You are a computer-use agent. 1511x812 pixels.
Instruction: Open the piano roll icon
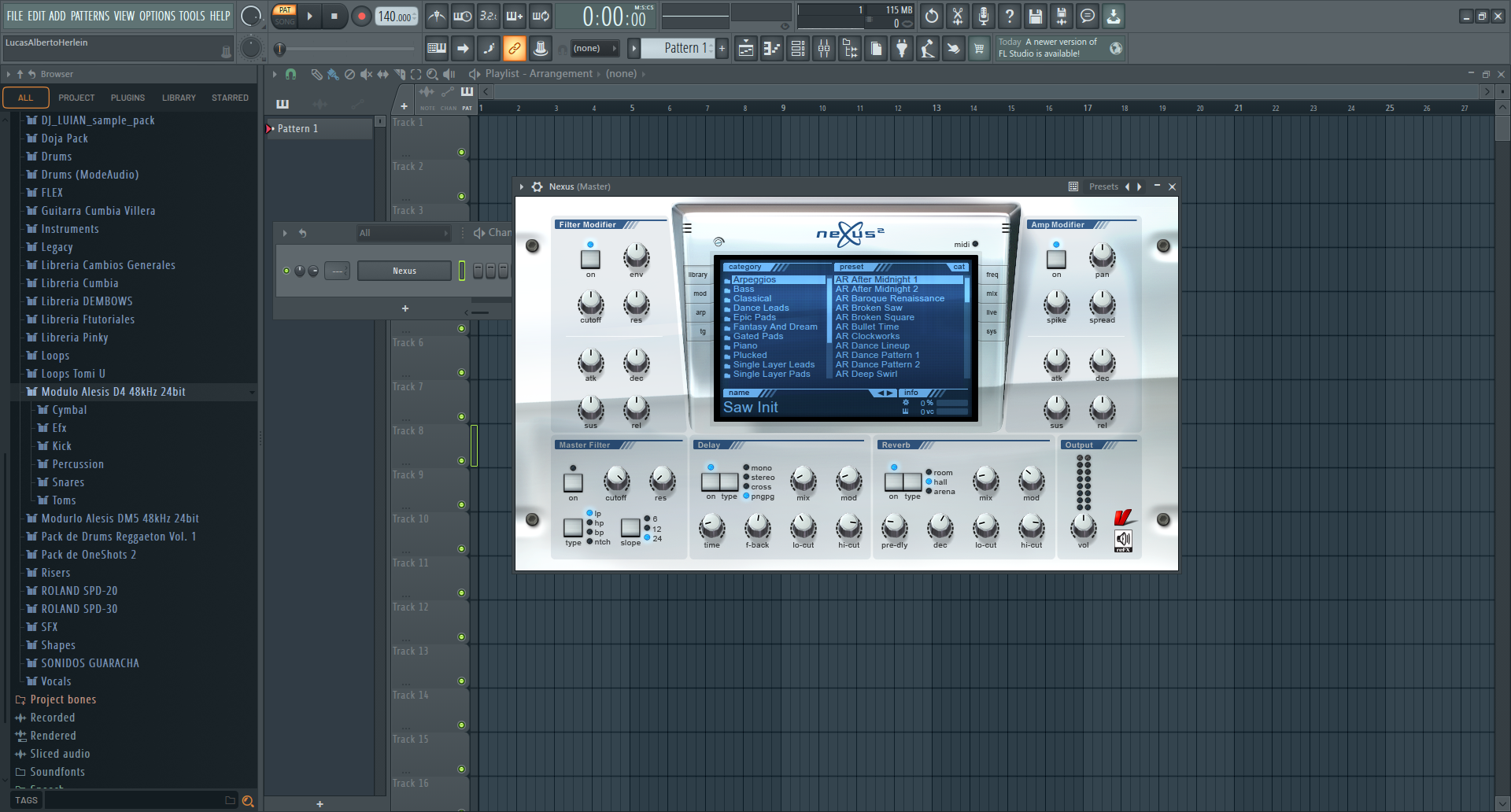pyautogui.click(x=771, y=49)
